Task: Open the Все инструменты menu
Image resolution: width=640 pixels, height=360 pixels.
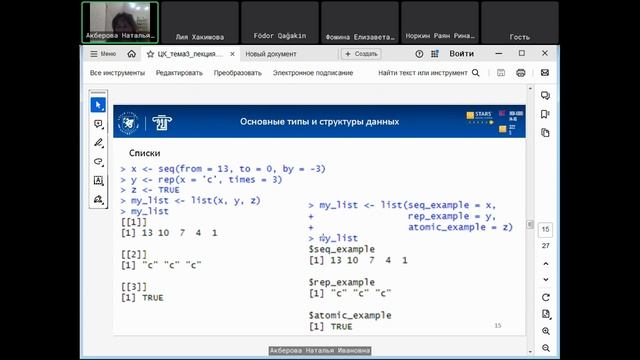Action: (117, 73)
